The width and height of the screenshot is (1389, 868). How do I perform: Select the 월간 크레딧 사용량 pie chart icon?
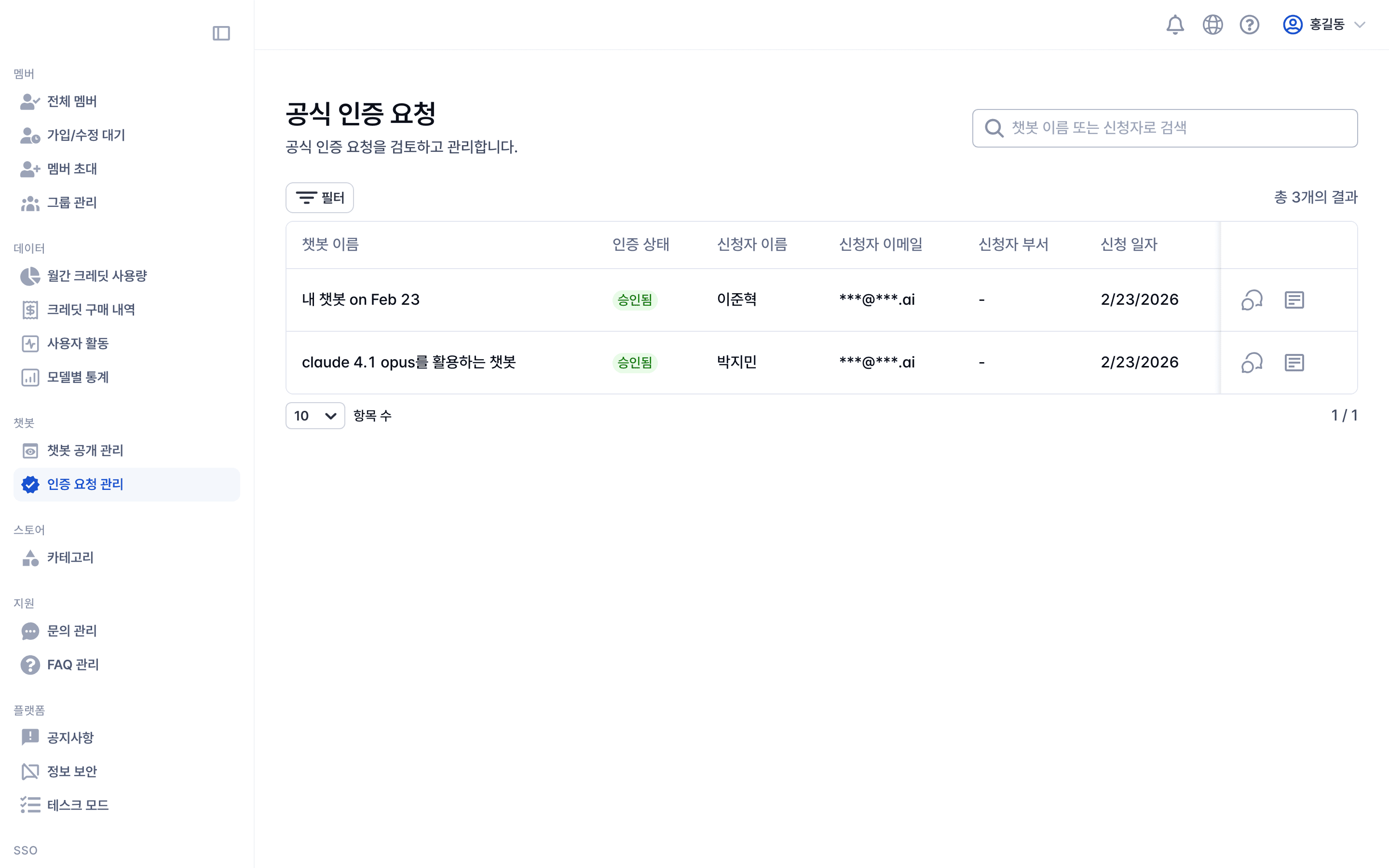click(x=30, y=275)
